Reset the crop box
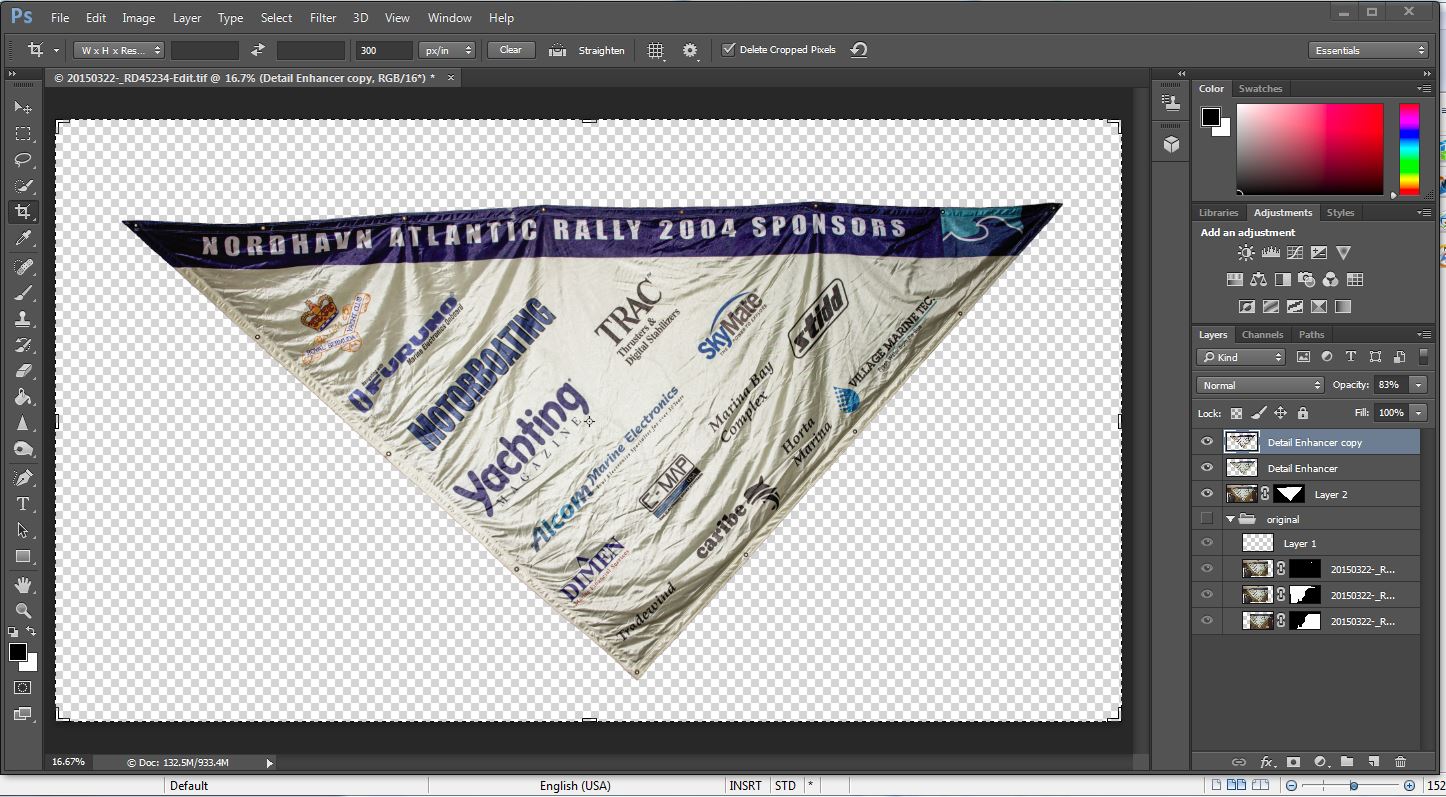Screen dimensions: 1446x797 tap(858, 50)
